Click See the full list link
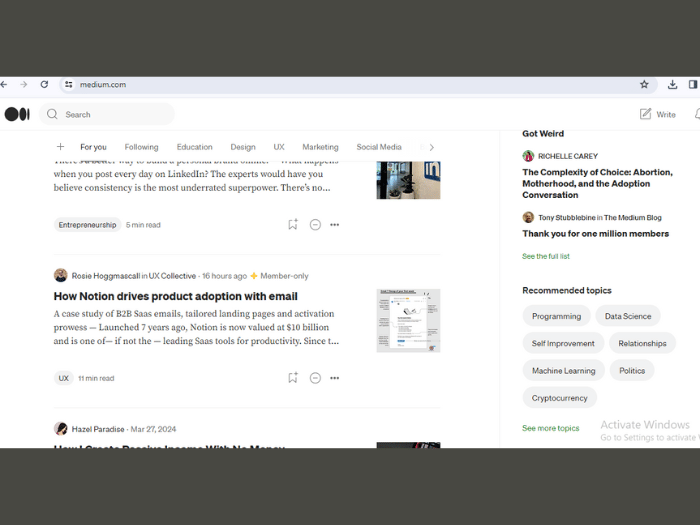Screen dimensions: 700x525 [x=546, y=256]
